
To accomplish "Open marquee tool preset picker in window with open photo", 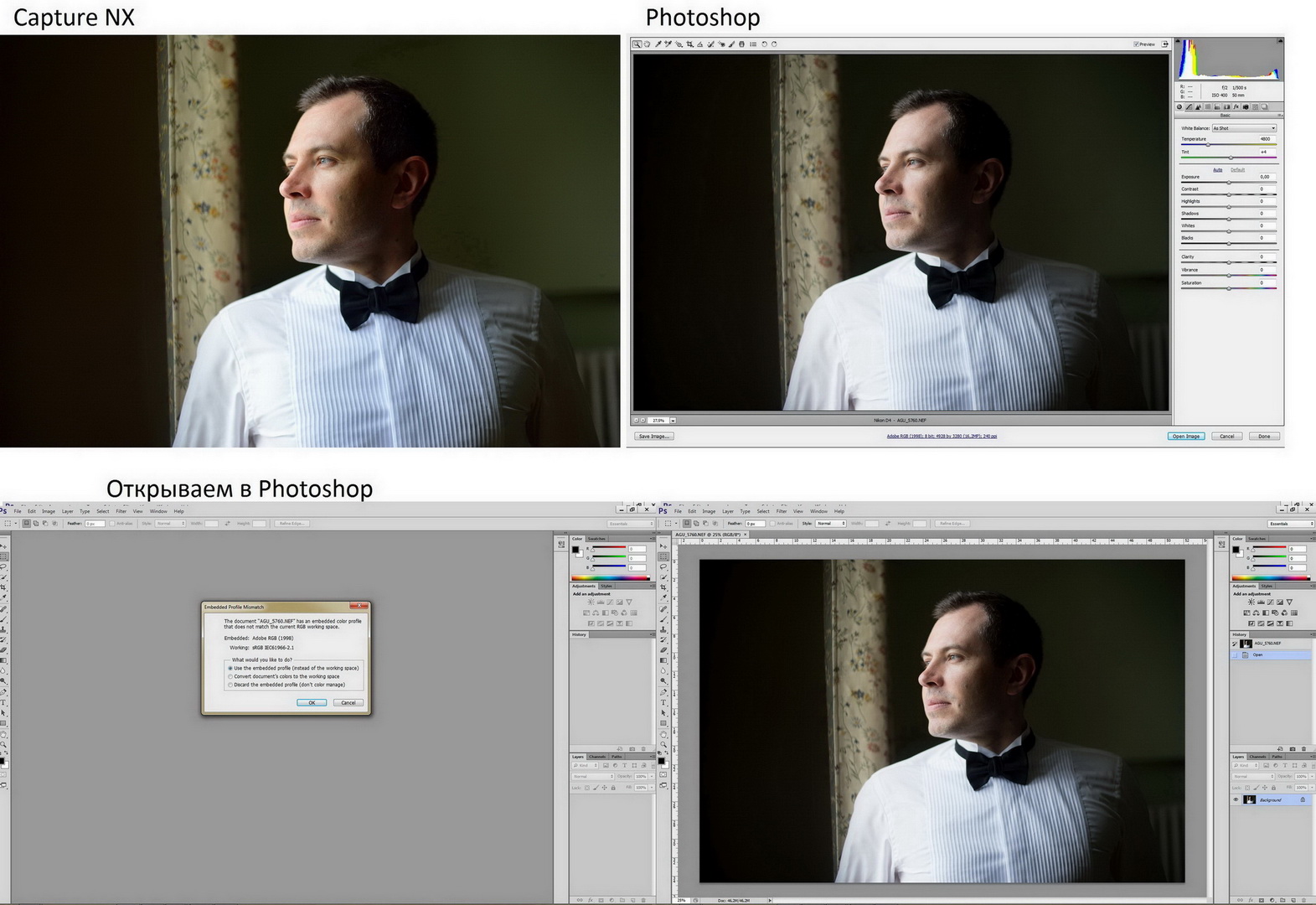I will pos(676,524).
